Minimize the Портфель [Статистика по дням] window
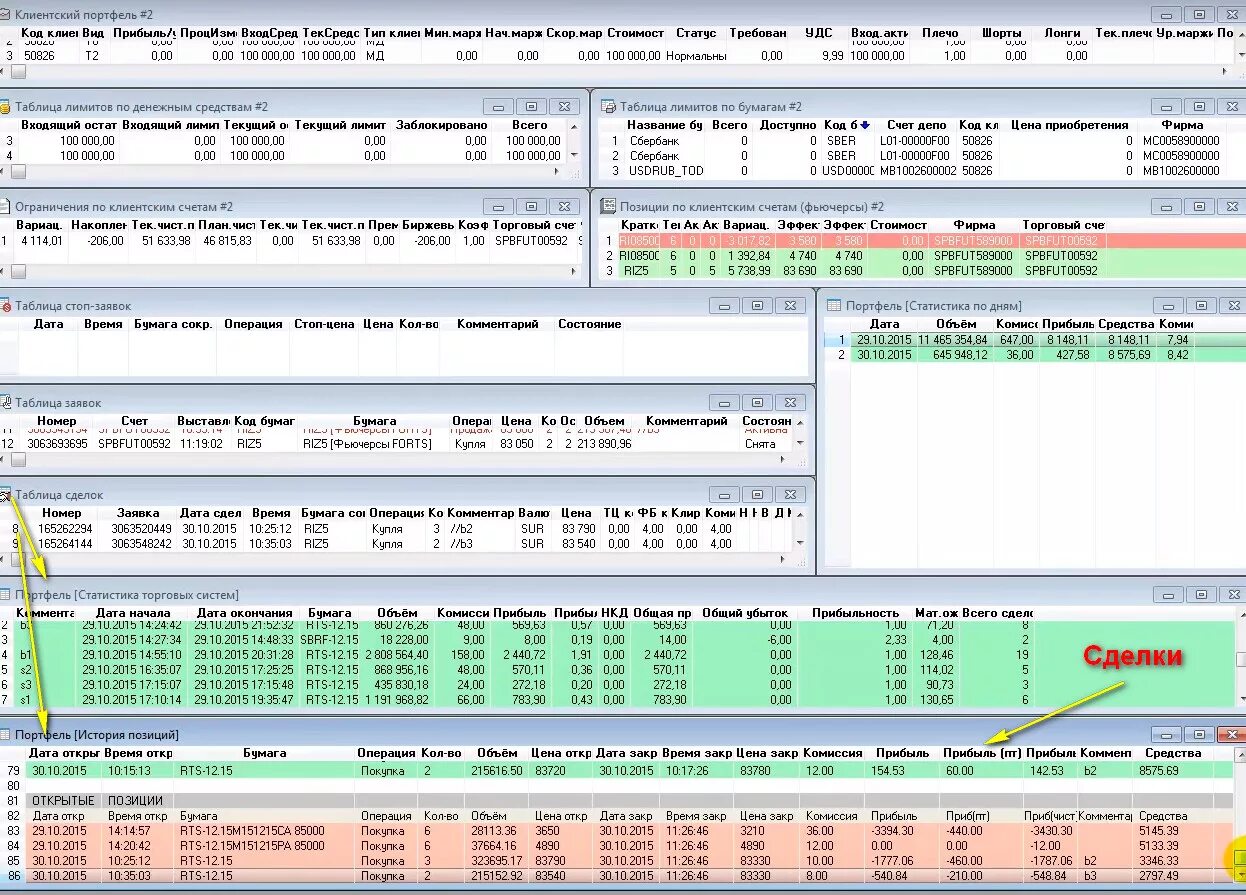Viewport: 1246px width, 895px height. (x=1166, y=306)
